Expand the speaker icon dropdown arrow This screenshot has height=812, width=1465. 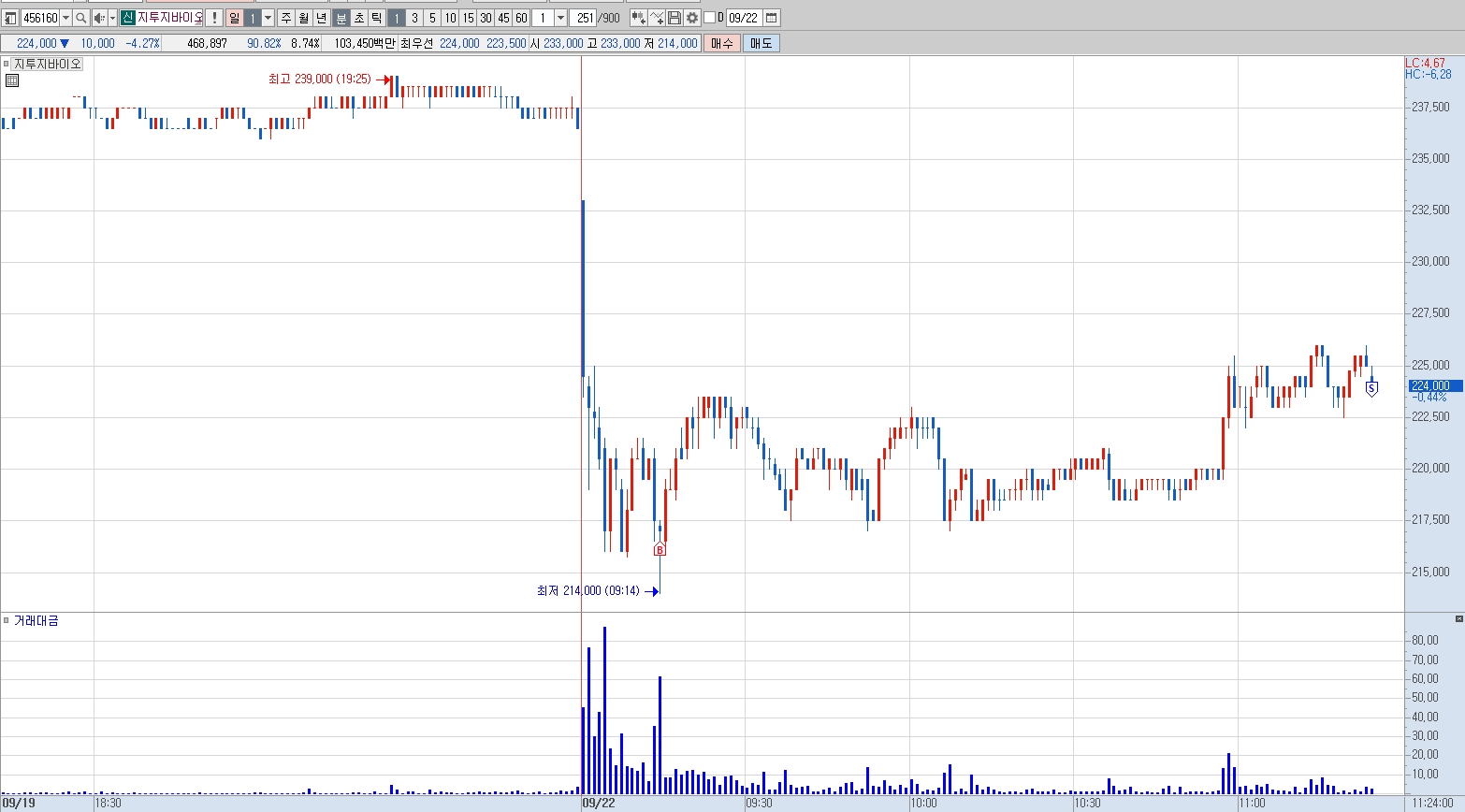[112, 18]
